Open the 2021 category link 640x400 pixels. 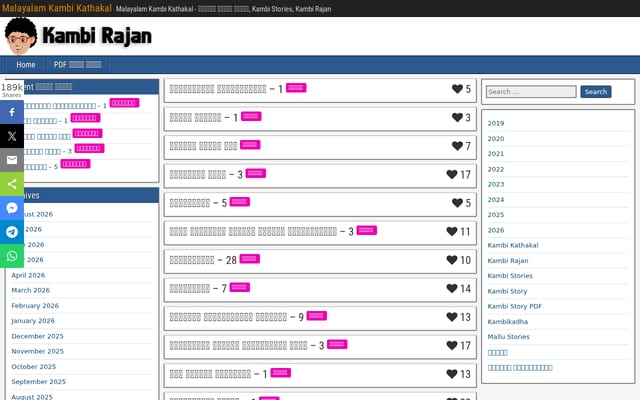coord(496,154)
